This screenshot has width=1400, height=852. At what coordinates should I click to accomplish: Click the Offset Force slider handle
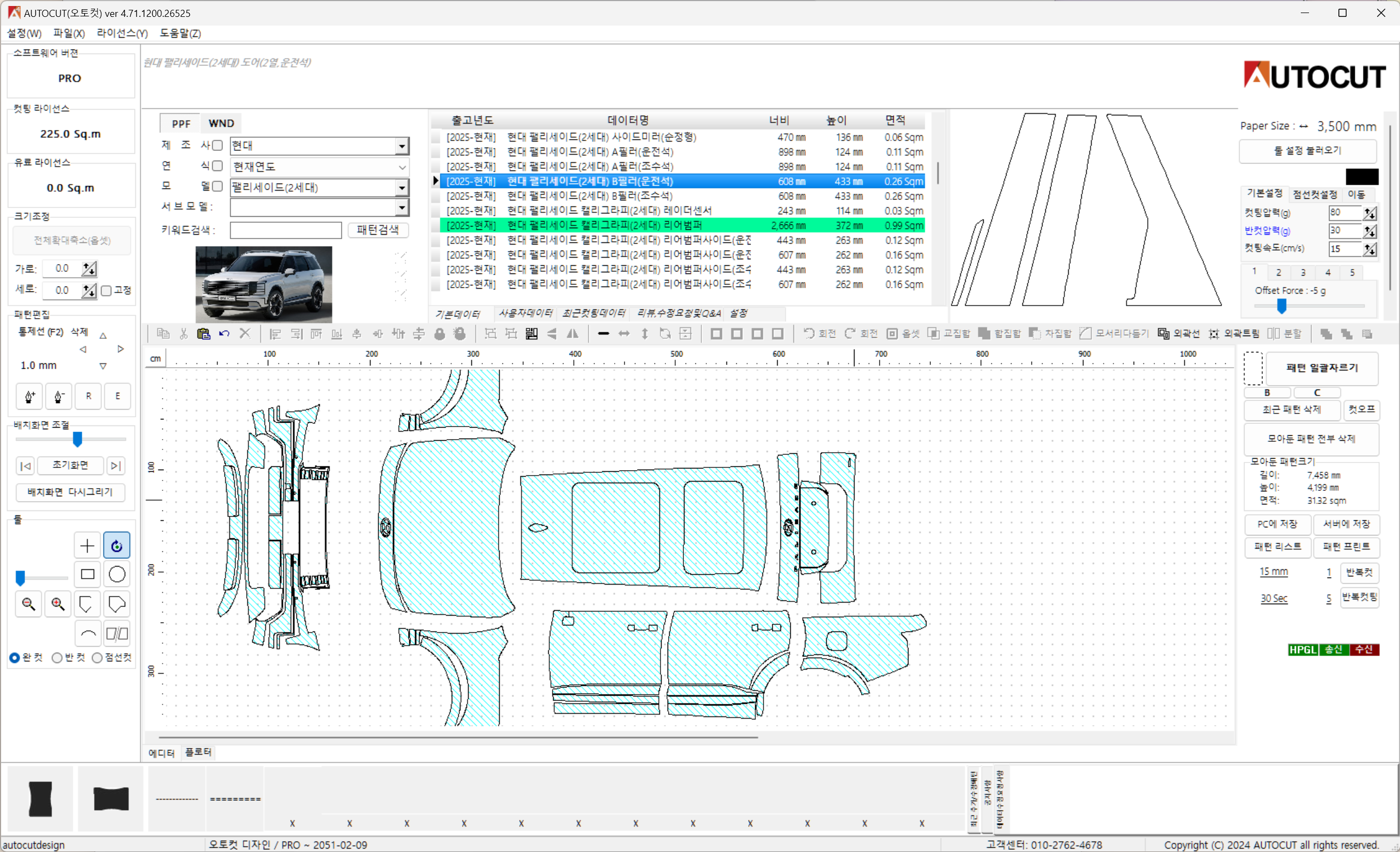coord(1282,306)
